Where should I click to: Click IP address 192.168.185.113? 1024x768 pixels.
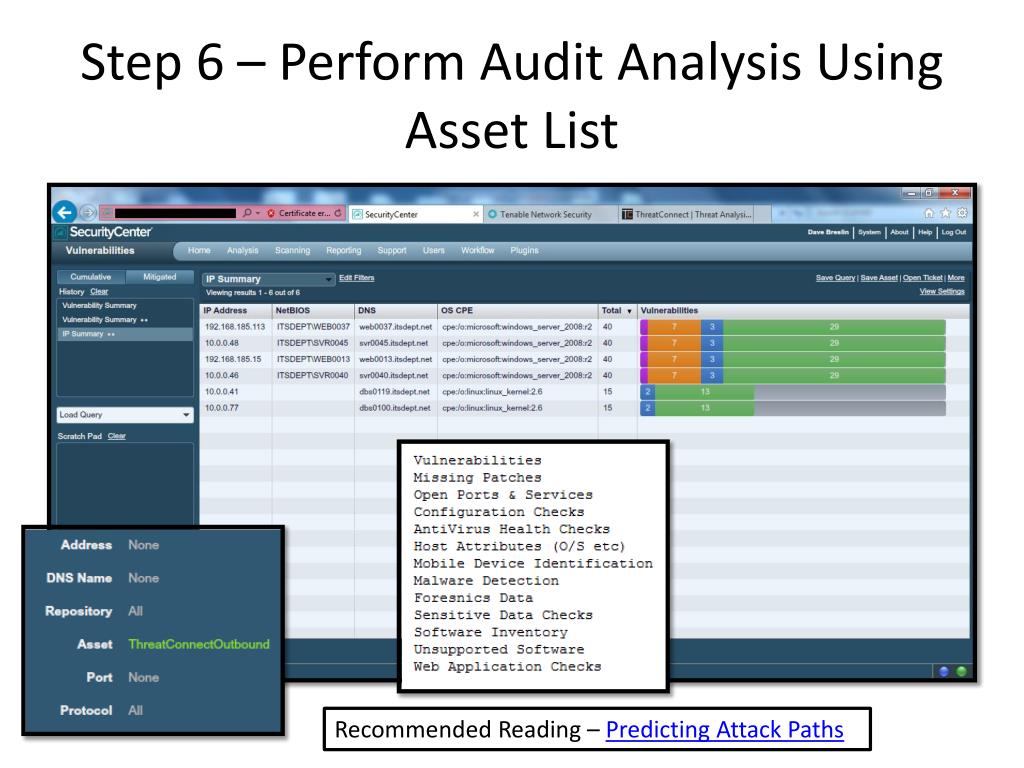click(x=235, y=327)
